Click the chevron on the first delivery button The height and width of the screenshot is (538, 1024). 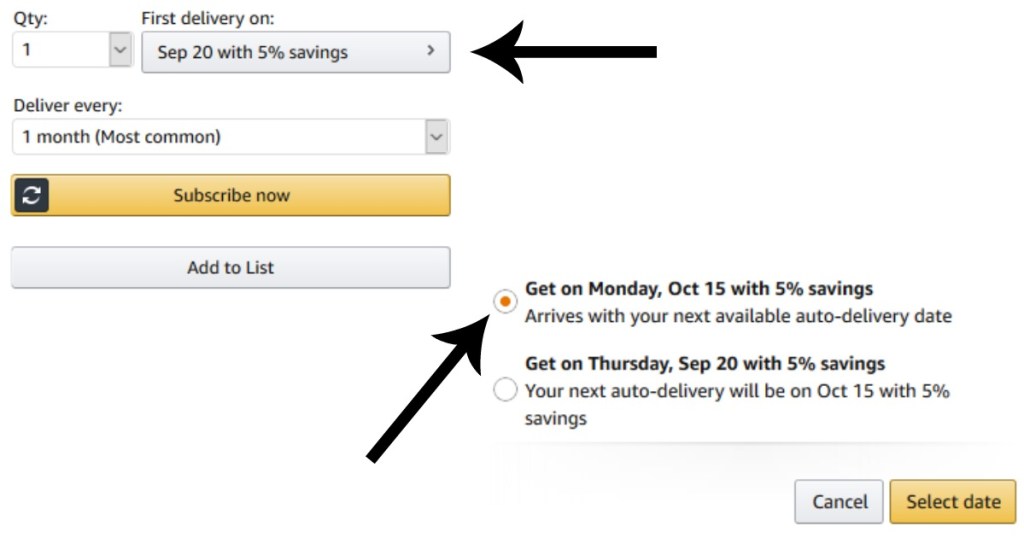[x=431, y=51]
